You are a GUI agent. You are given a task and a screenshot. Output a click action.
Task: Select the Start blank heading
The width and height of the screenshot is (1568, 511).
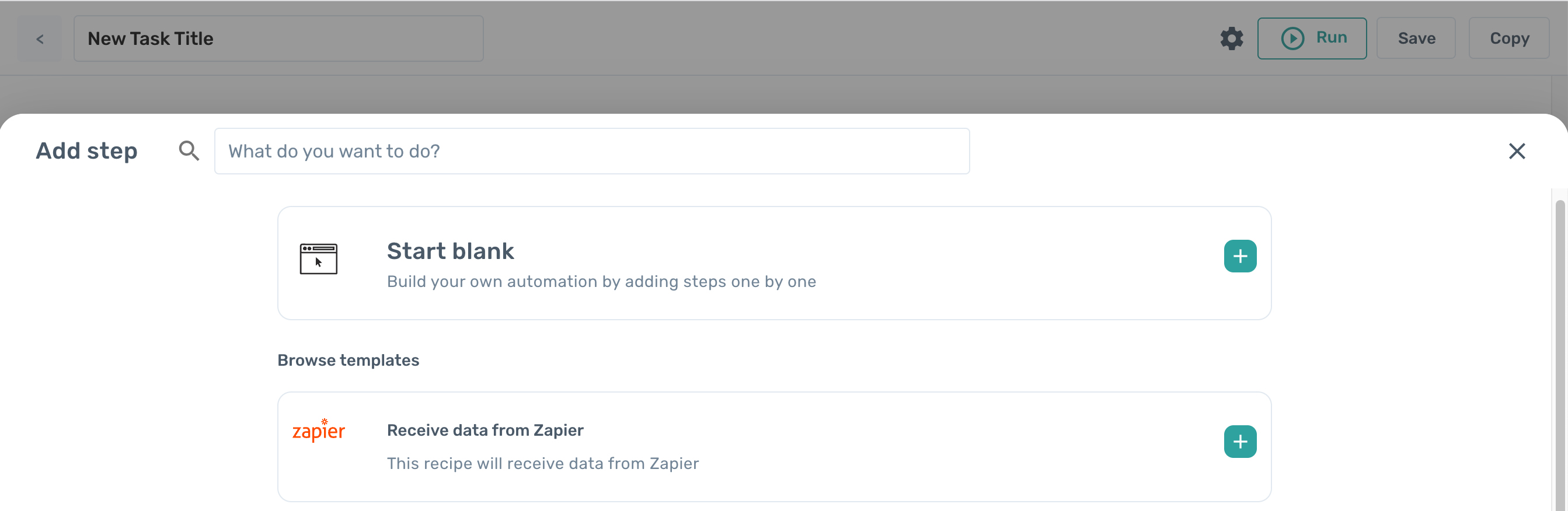click(450, 251)
